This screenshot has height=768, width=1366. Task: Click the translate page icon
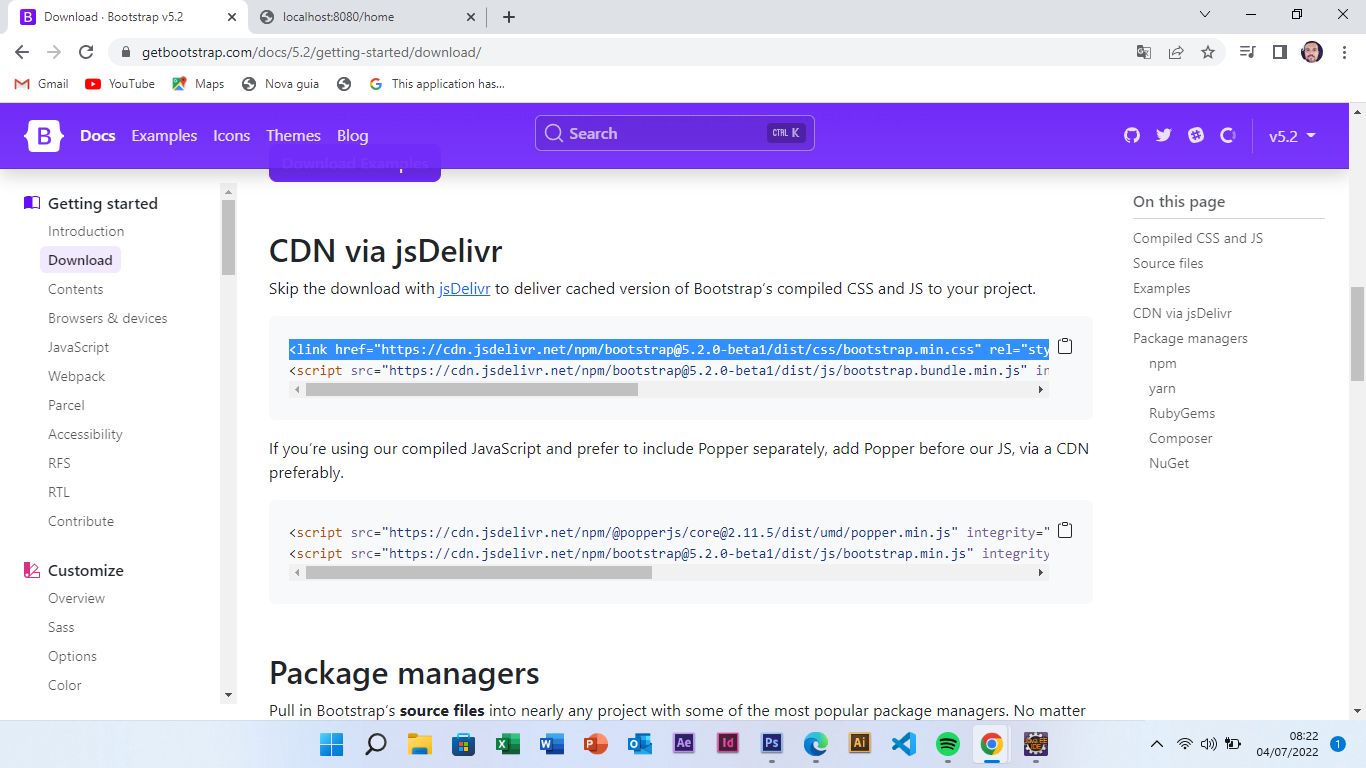tap(1144, 52)
